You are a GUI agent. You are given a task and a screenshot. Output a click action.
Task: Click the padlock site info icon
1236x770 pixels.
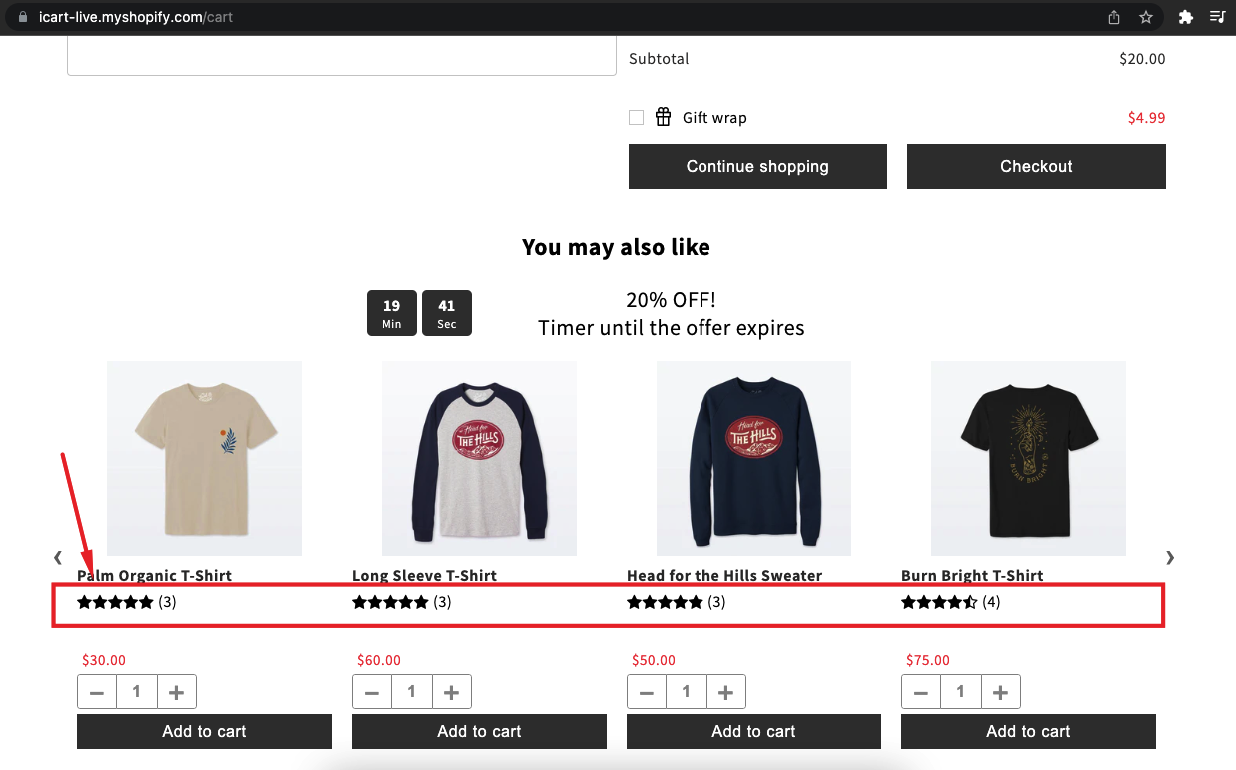click(x=24, y=17)
